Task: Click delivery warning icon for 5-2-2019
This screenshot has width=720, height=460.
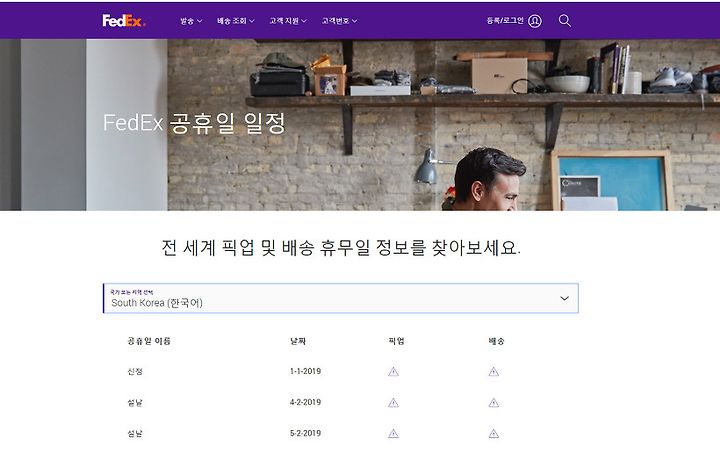Action: pos(494,433)
